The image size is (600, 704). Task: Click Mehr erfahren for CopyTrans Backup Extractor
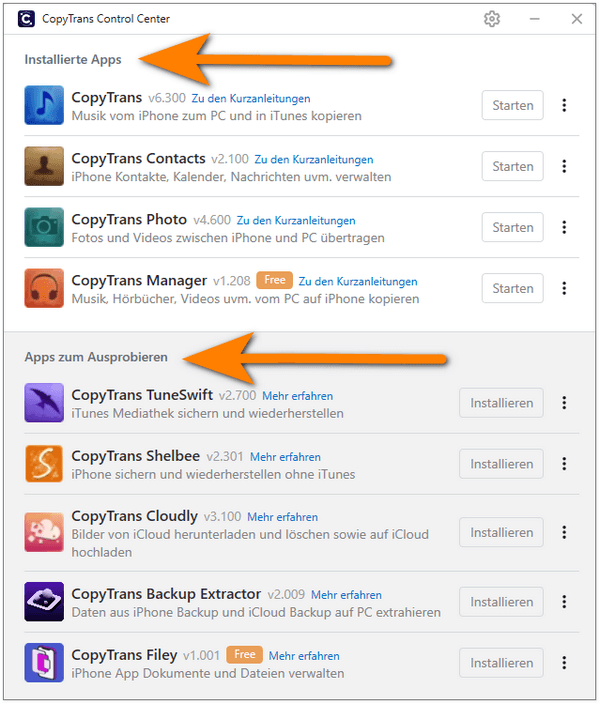[346, 595]
